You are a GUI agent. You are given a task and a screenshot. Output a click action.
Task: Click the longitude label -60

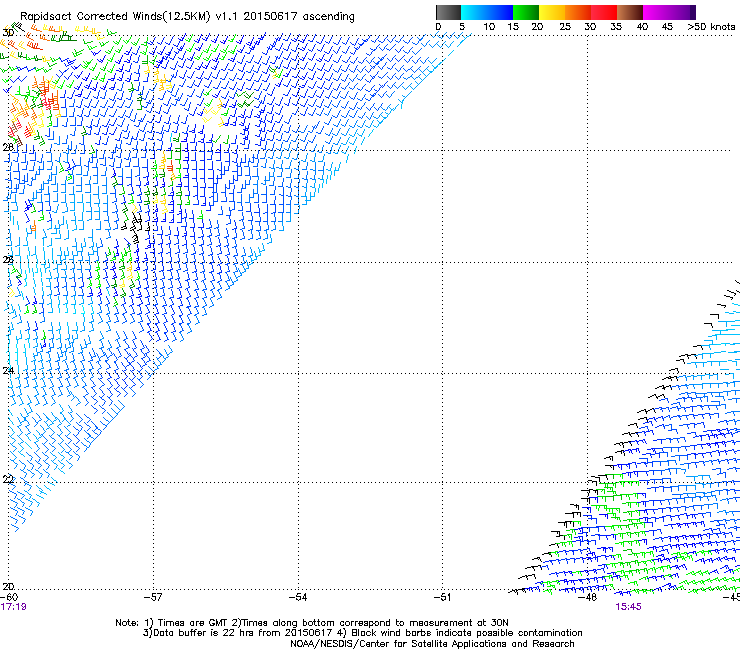(9, 597)
